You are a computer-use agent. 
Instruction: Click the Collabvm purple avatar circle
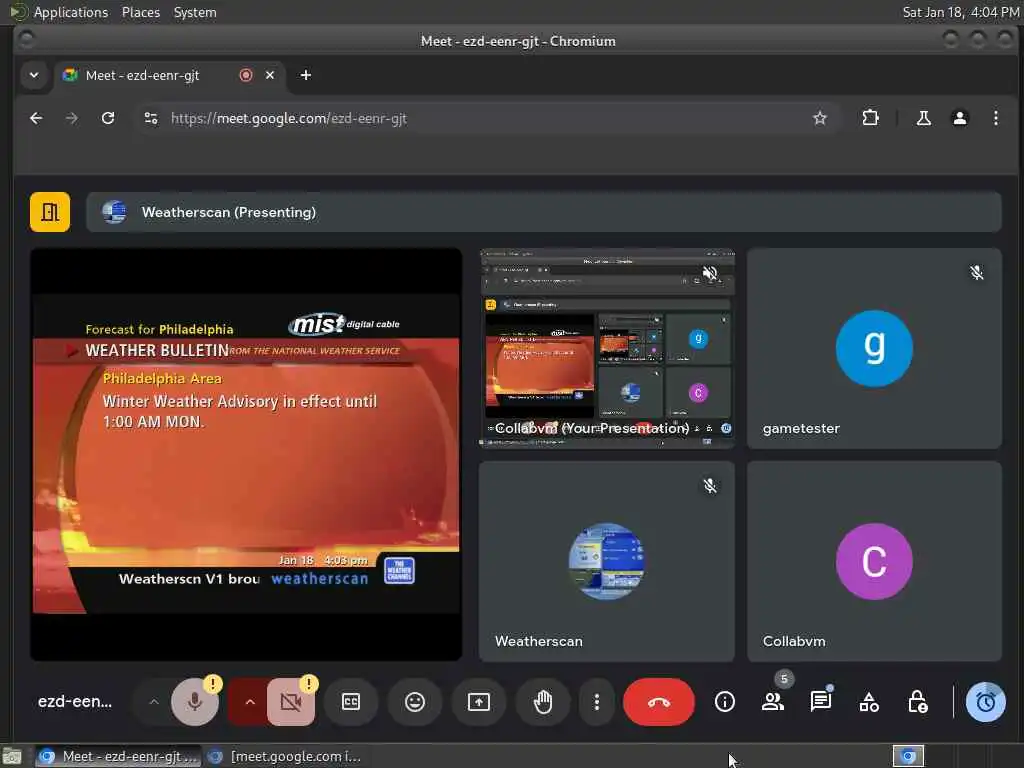874,562
